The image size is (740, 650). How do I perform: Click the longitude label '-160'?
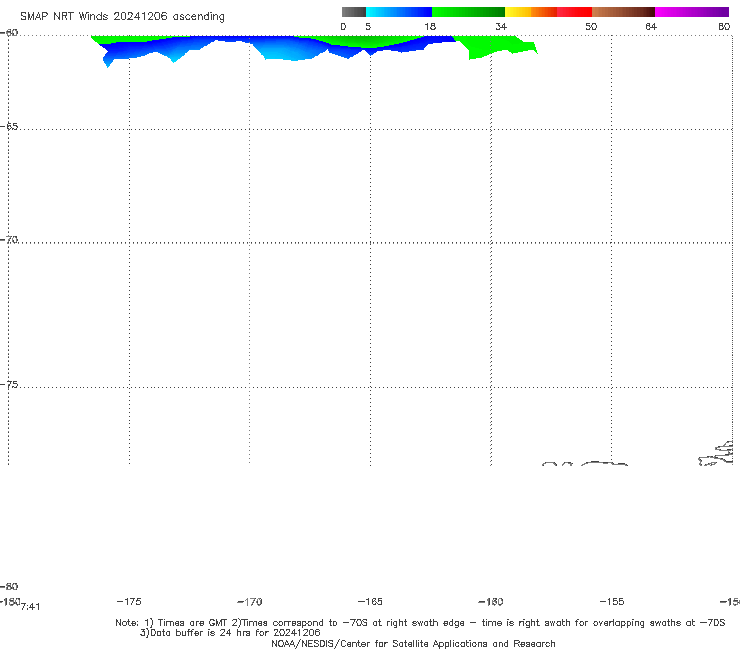coord(491,601)
